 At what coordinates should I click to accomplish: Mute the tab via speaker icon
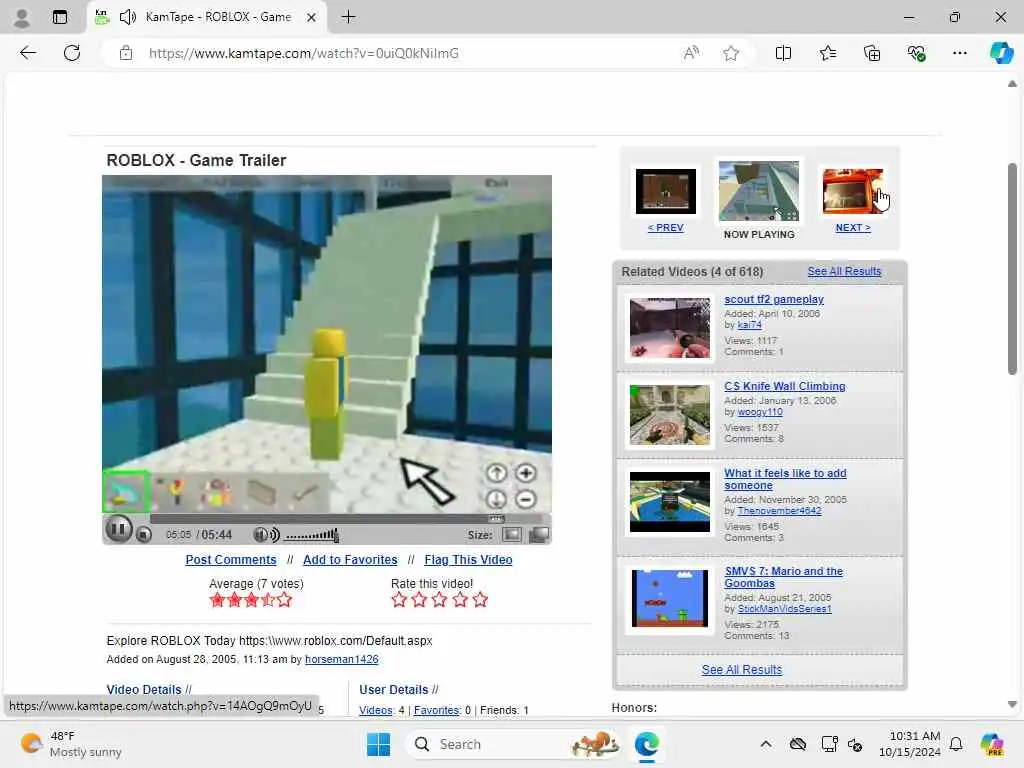(x=127, y=17)
